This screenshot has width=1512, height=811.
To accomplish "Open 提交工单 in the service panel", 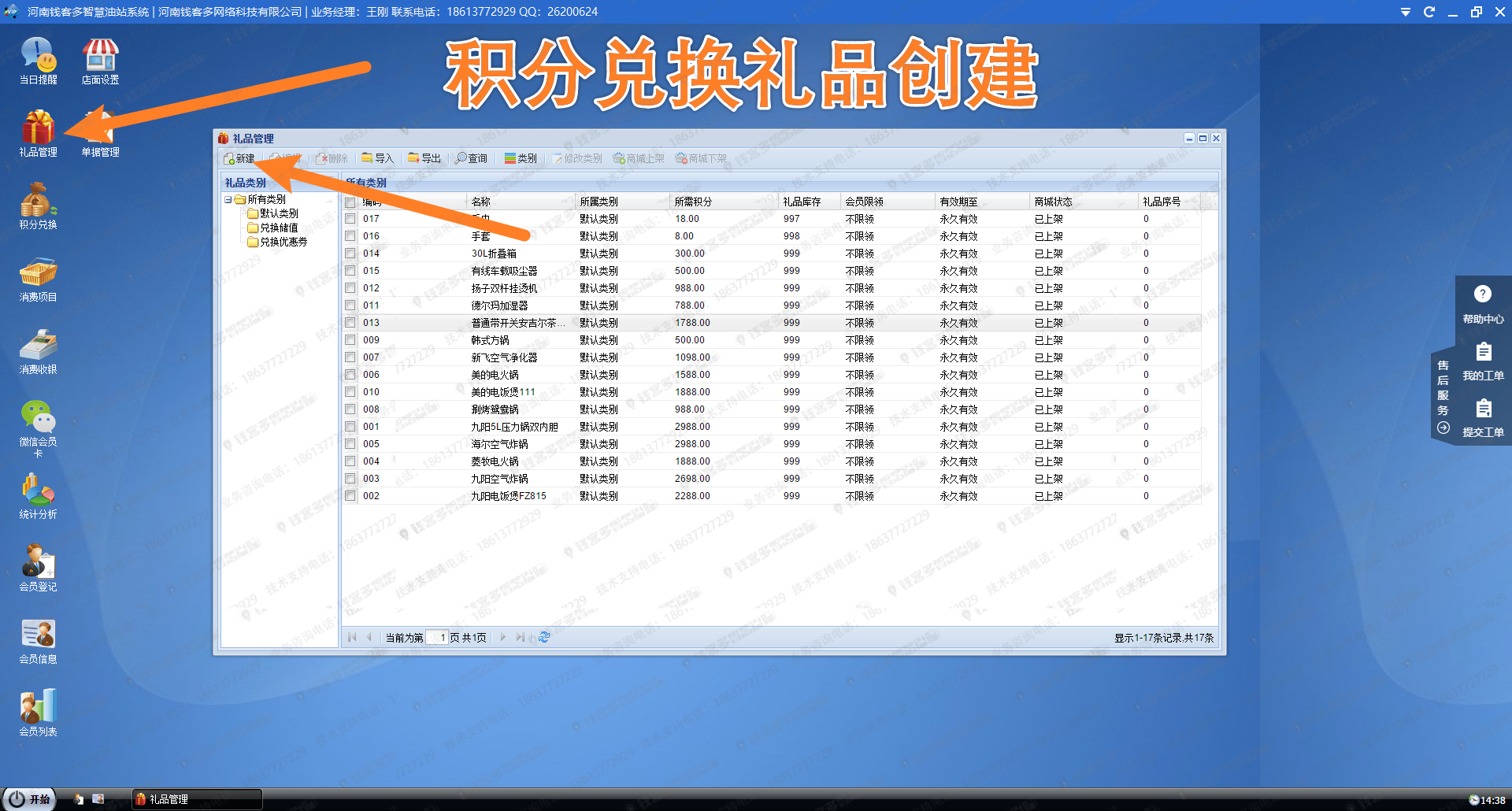I will click(1483, 418).
